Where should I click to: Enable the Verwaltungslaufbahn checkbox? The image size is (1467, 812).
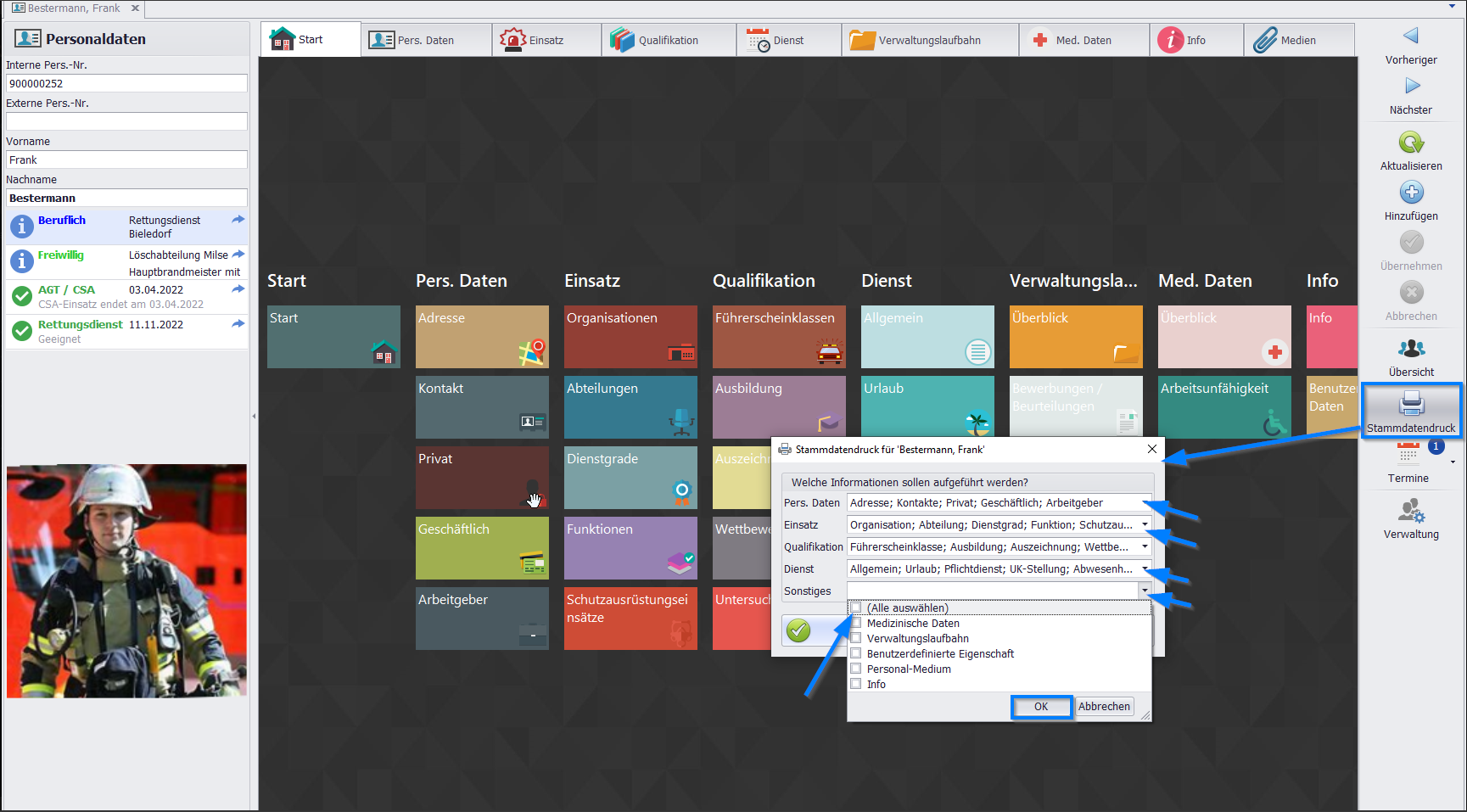856,638
